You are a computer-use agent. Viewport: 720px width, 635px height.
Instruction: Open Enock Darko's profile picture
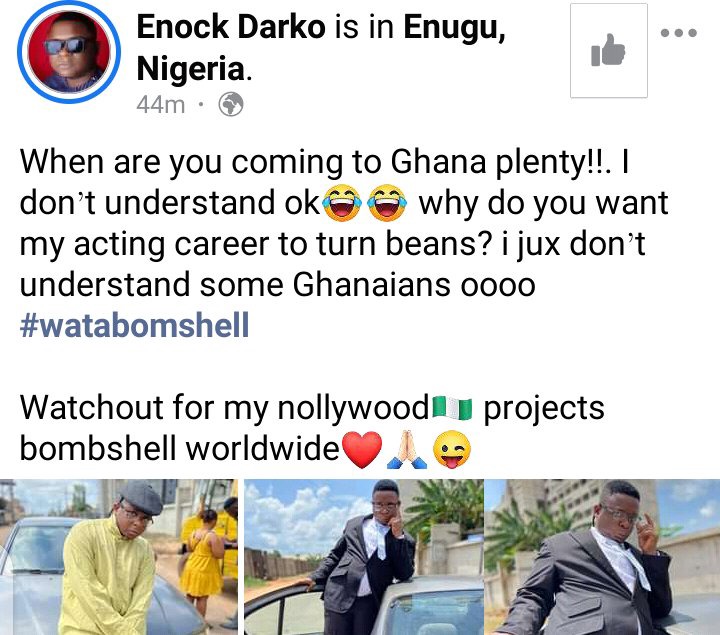69,52
